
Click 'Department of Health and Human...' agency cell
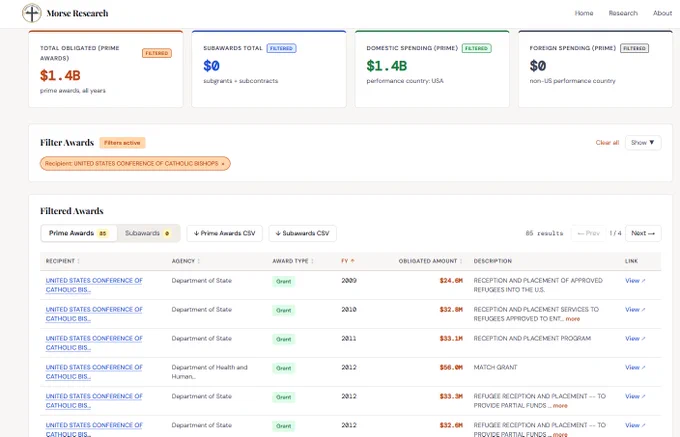(209, 372)
